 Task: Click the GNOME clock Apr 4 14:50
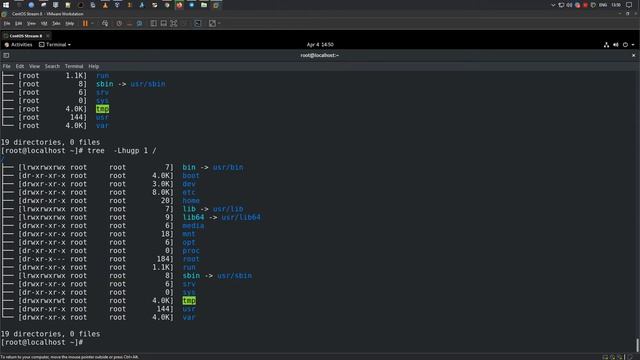pyautogui.click(x=320, y=44)
